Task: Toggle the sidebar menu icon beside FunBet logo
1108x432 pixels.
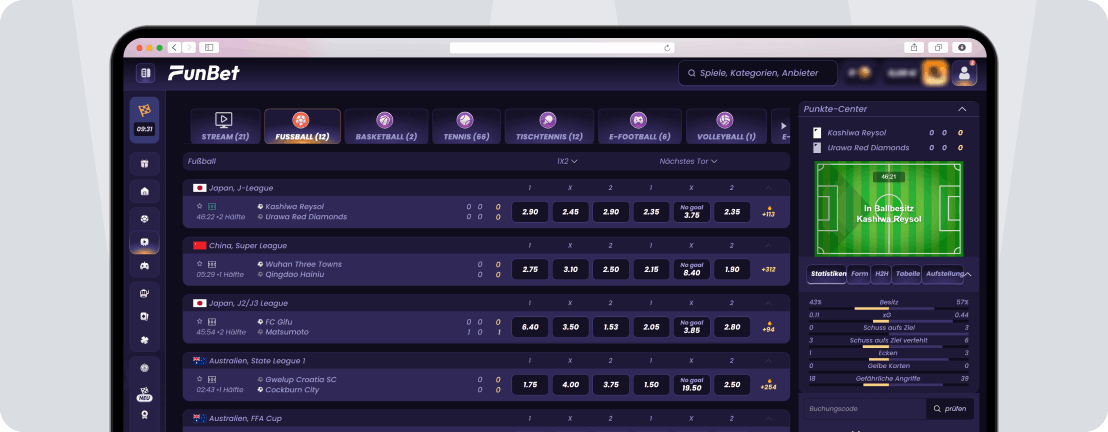Action: coord(145,73)
